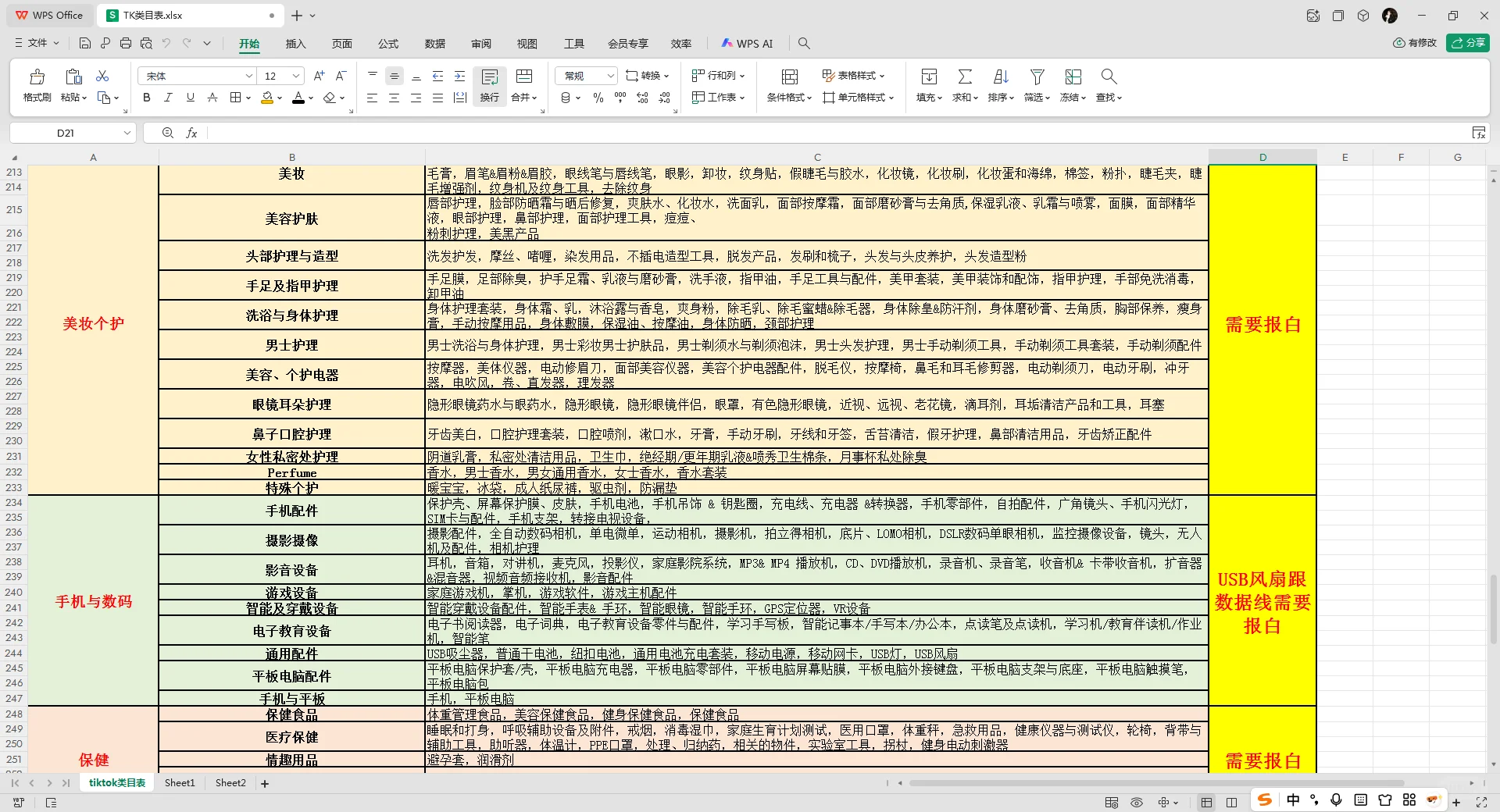Expand the Name Box dropdown for D21

127,134
